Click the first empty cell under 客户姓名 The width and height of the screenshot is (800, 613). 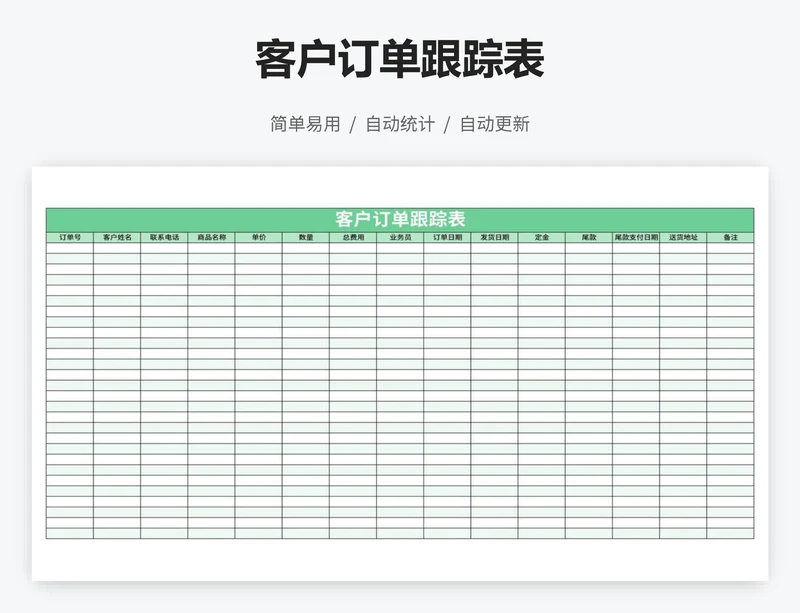pos(117,248)
